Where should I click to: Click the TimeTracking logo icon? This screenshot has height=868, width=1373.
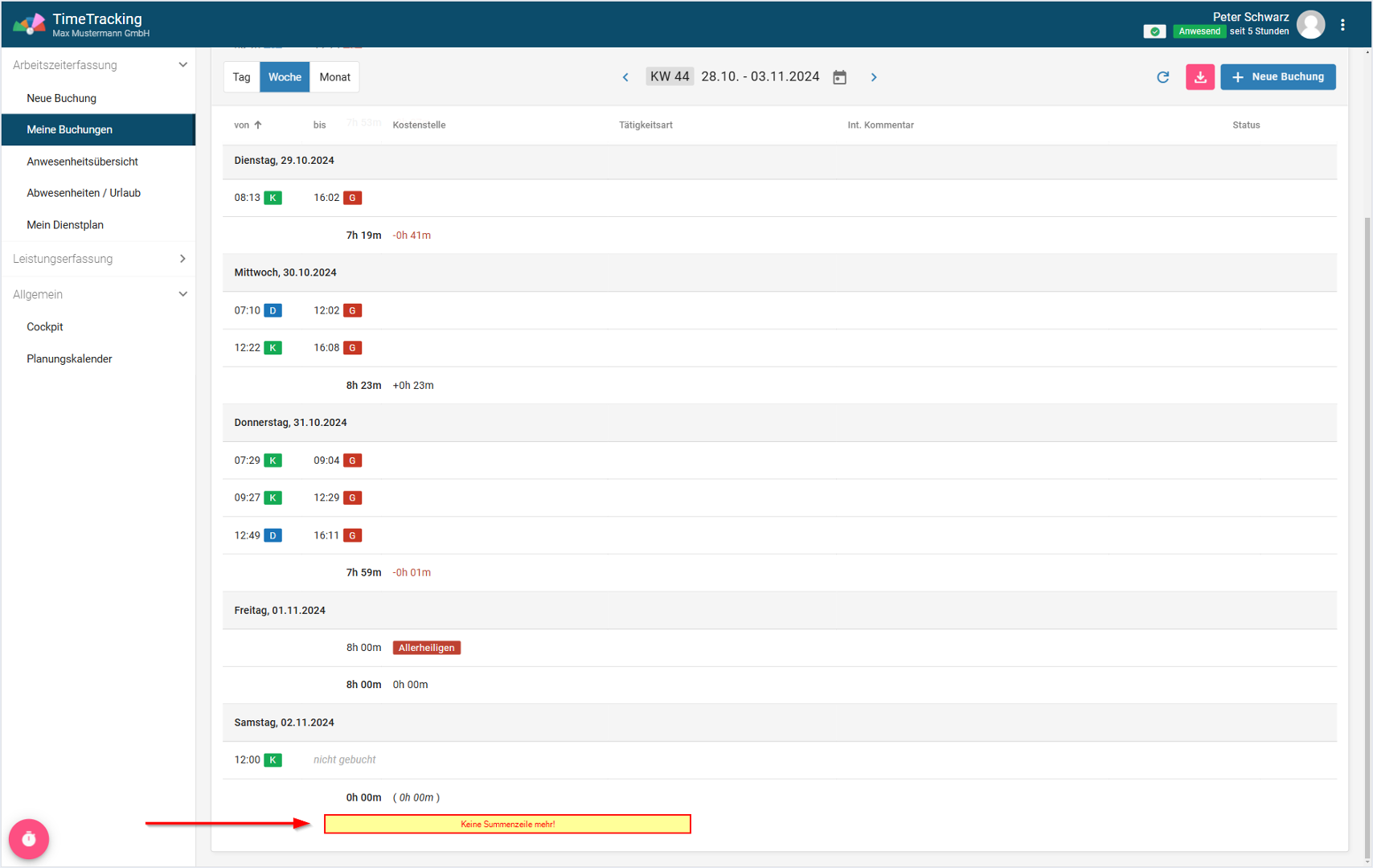[29, 25]
